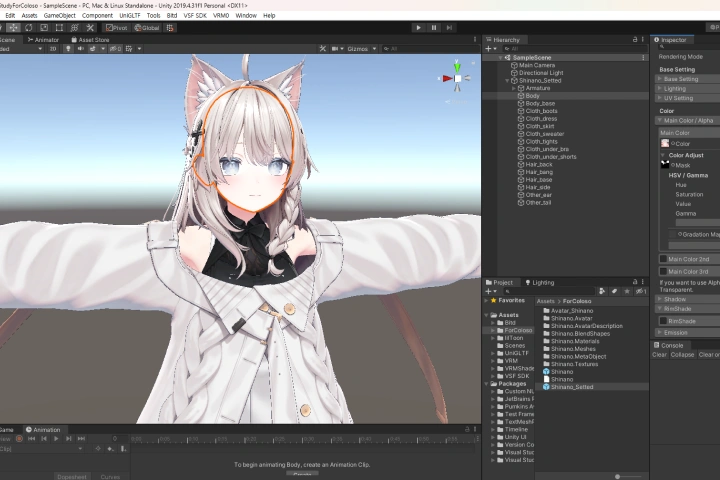This screenshot has height=480, width=720.
Task: Open the Assets menu
Action: coord(29,16)
